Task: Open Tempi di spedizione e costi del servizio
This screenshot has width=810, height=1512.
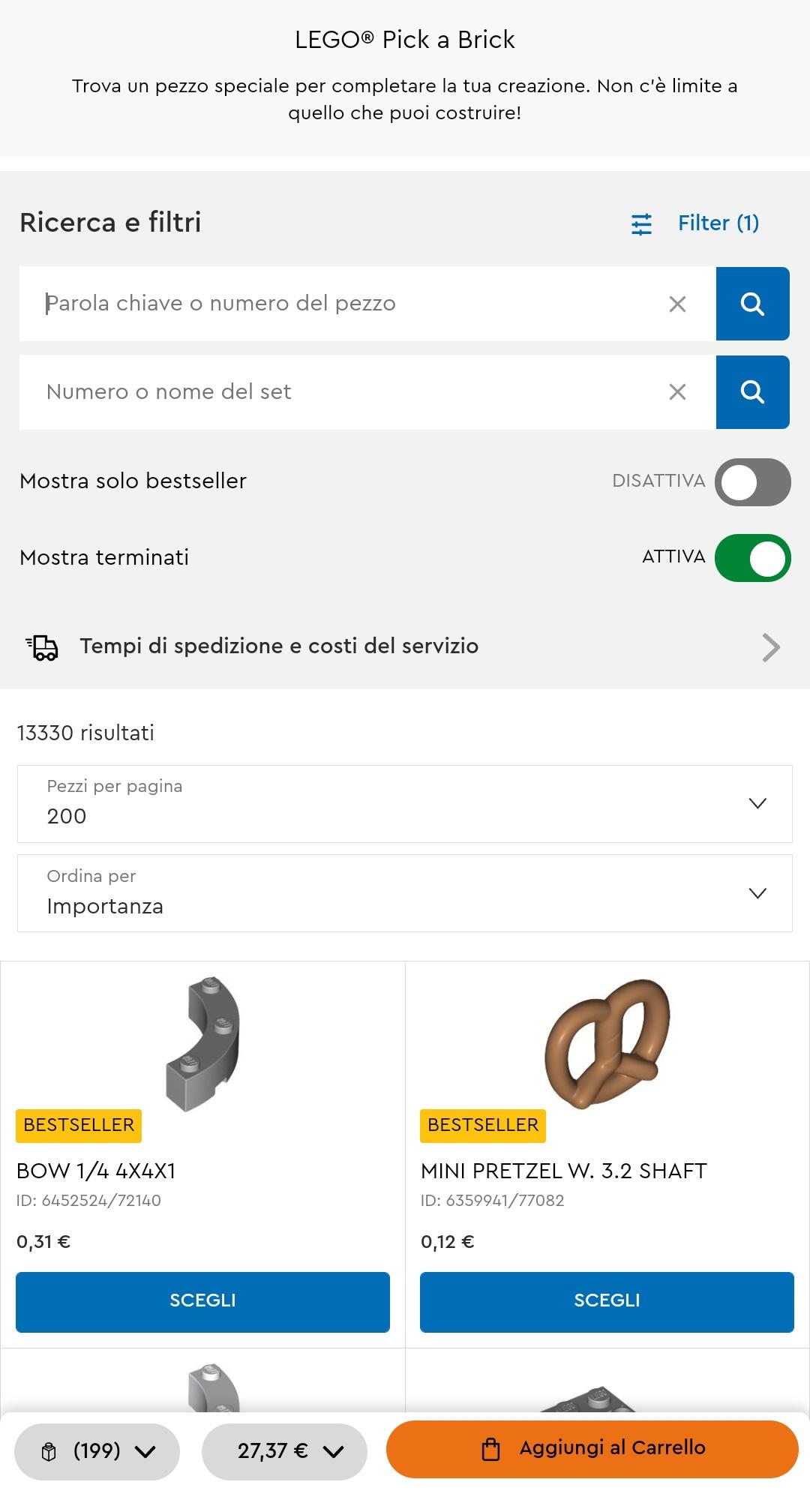Action: 405,646
